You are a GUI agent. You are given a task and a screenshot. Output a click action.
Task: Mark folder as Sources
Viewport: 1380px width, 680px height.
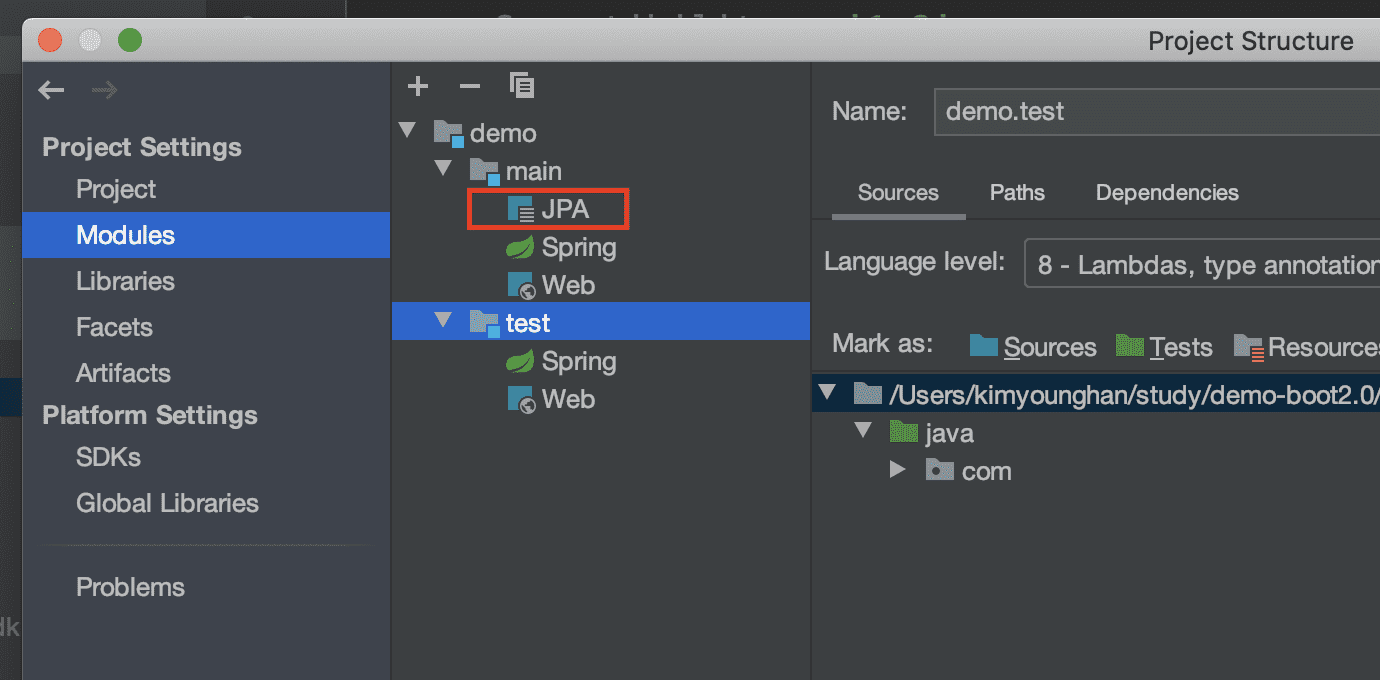(x=1034, y=347)
